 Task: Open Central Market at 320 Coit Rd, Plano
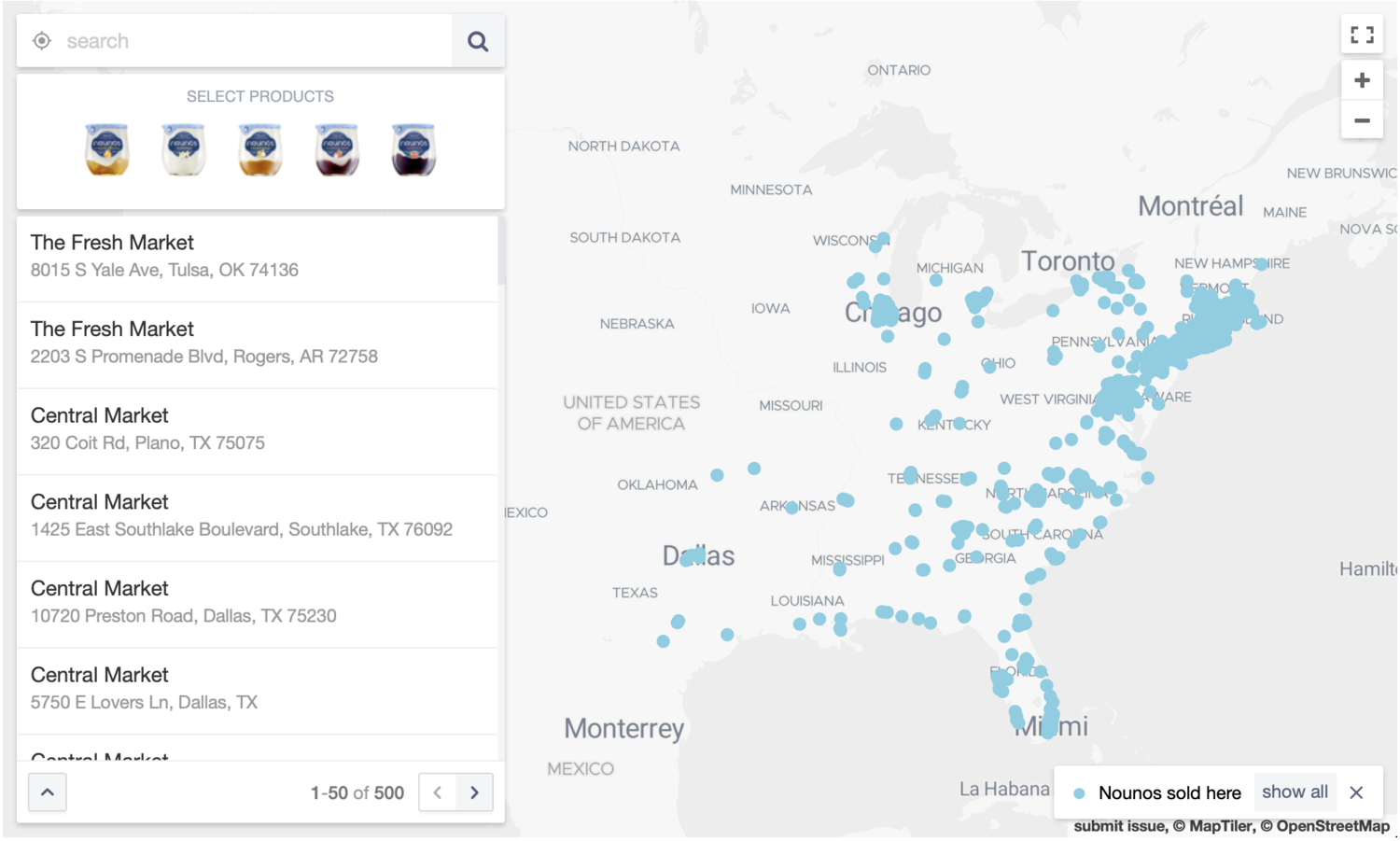257,431
